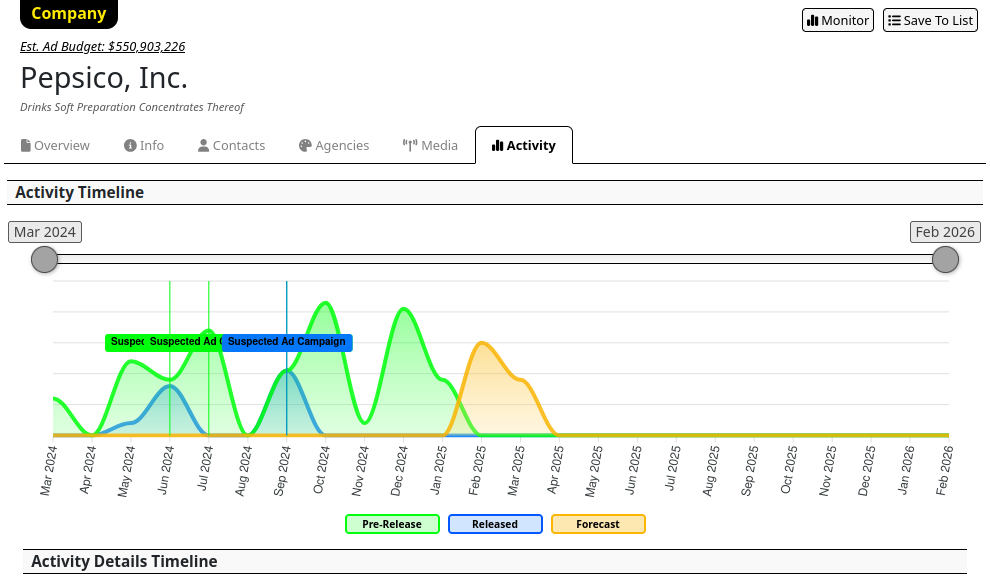Select the Agencies tab
This screenshot has height=588, width=990.
[333, 145]
